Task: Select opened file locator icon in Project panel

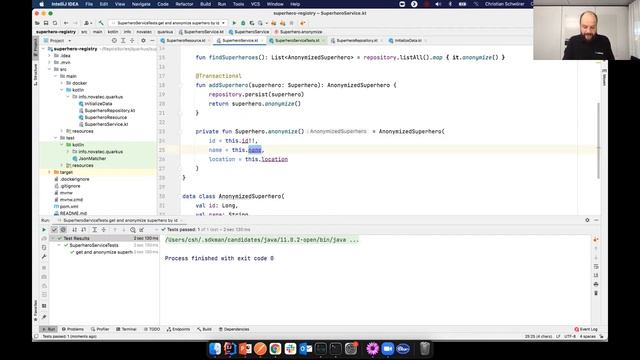Action: click(114, 40)
